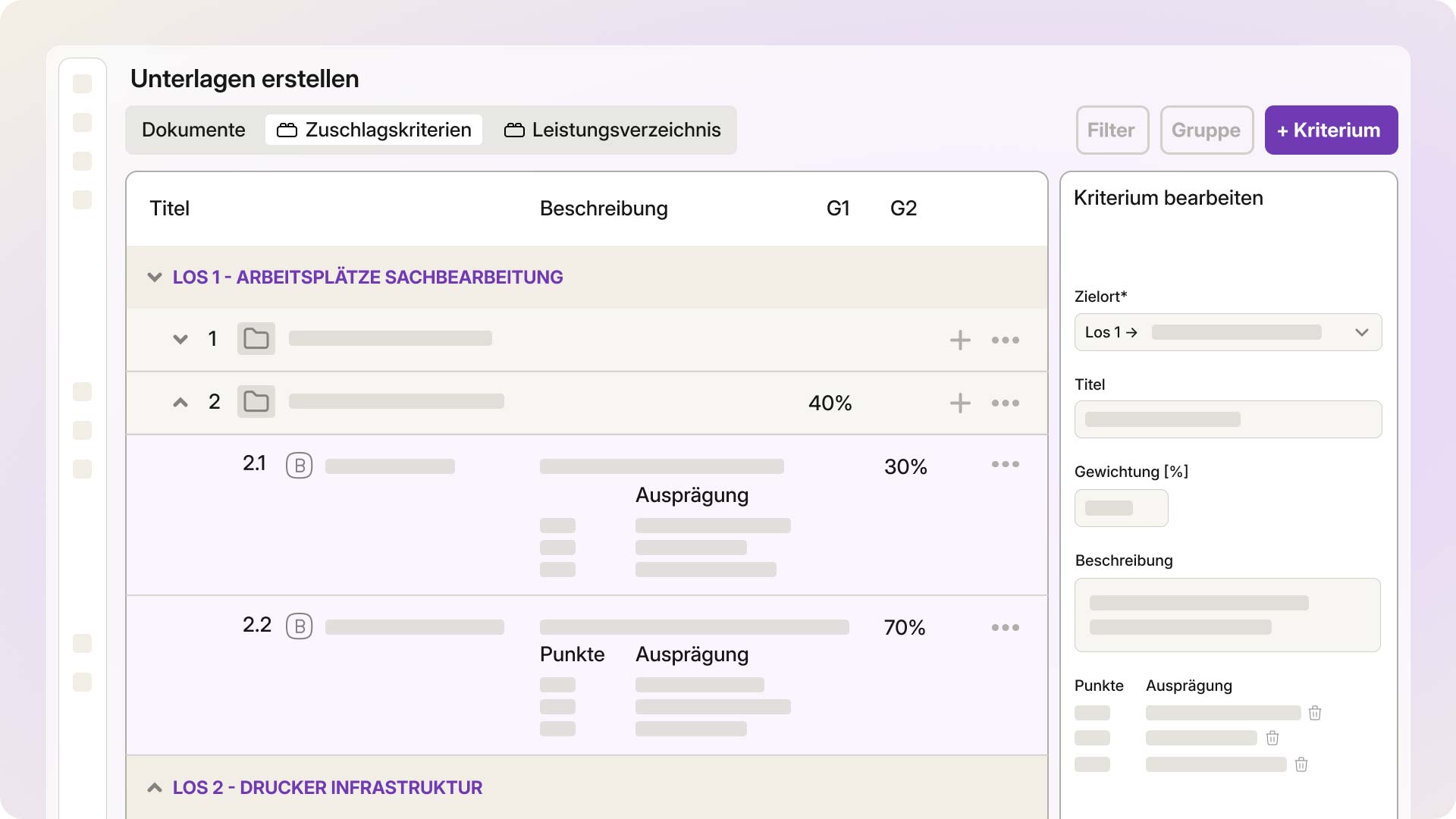Toggle the LOS 2 - Drucker Infrastruktur group chevron
The image size is (1456, 819).
coord(155,788)
